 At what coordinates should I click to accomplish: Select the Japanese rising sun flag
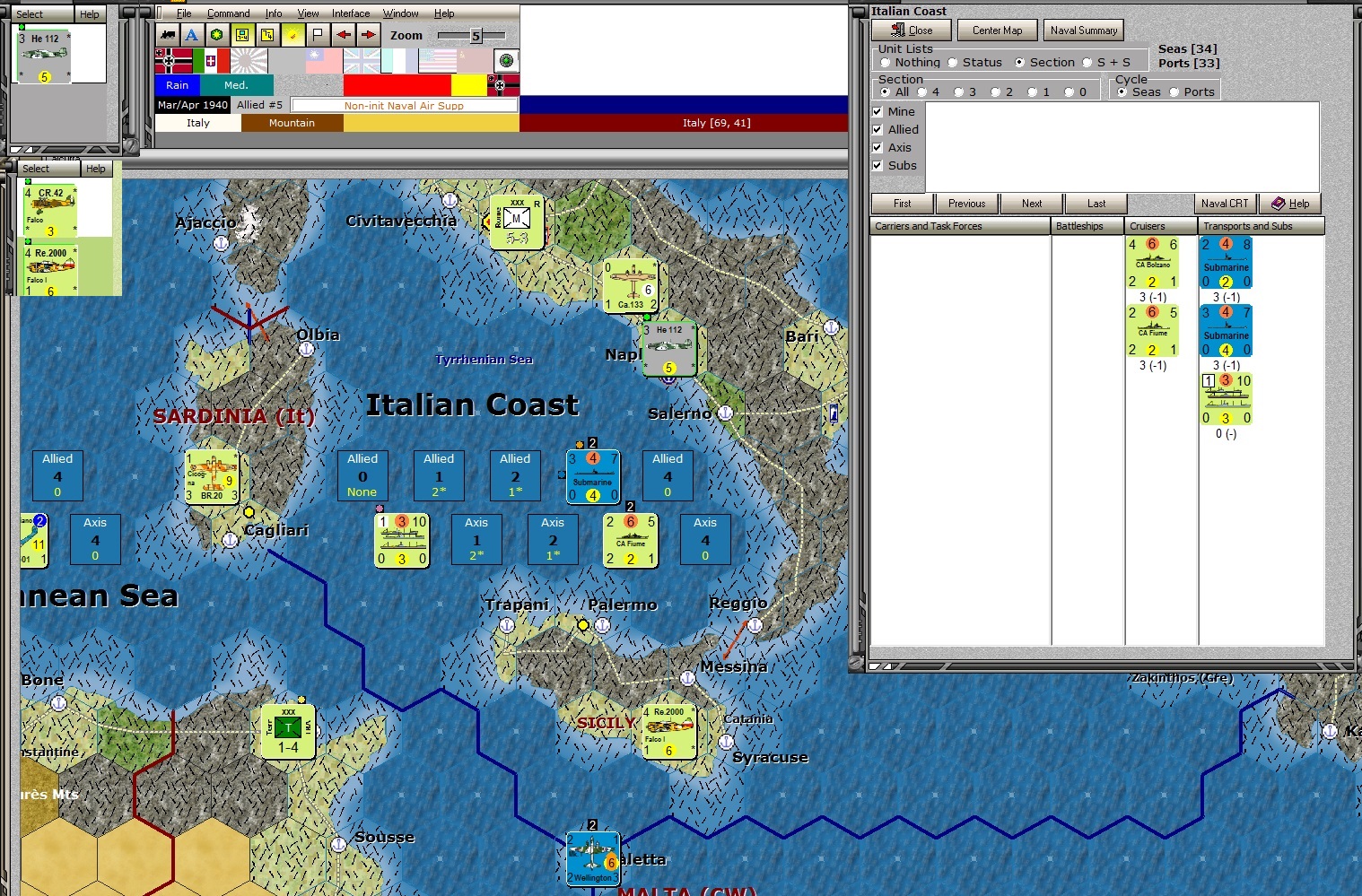pyautogui.click(x=249, y=61)
